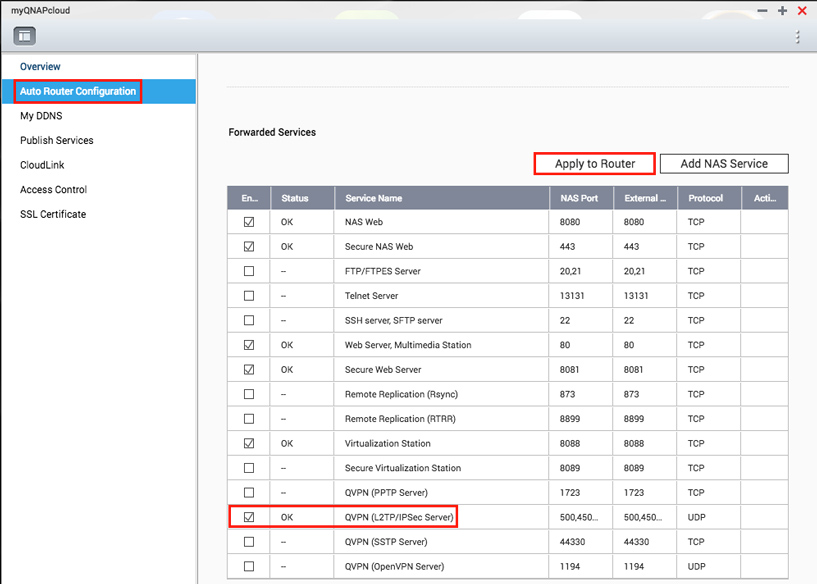Image resolution: width=817 pixels, height=584 pixels.
Task: Go to Publish Services
Action: pyautogui.click(x=57, y=141)
